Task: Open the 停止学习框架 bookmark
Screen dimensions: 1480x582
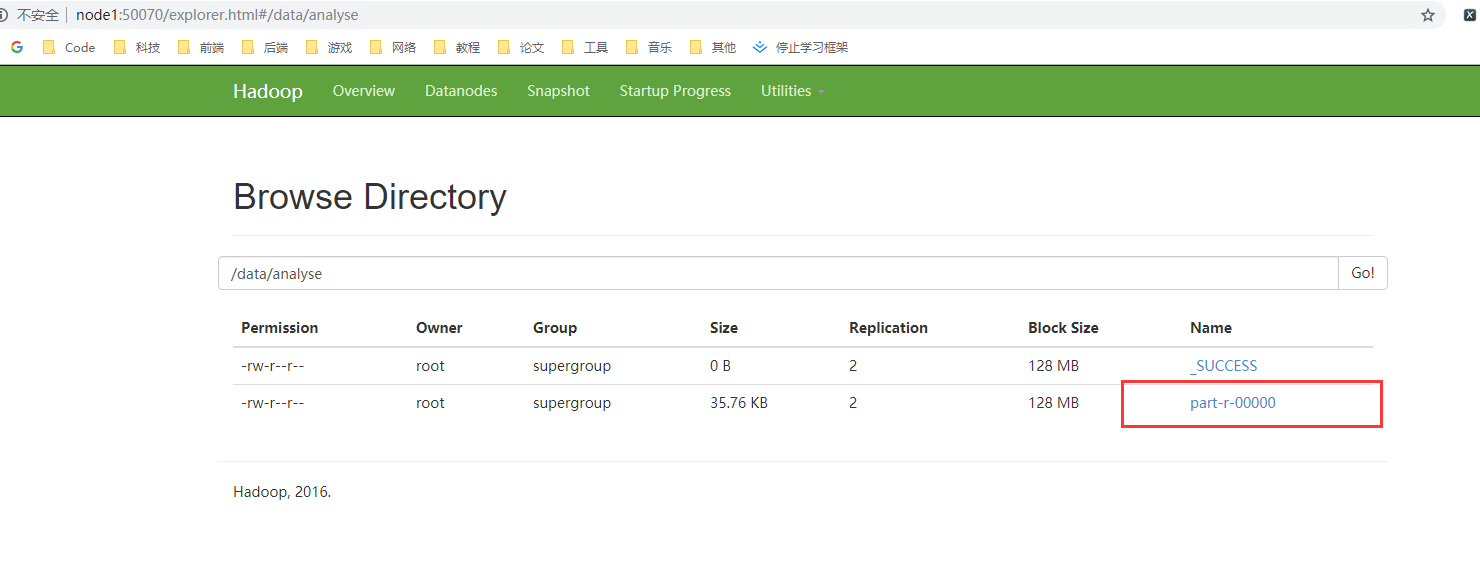Action: pos(801,47)
